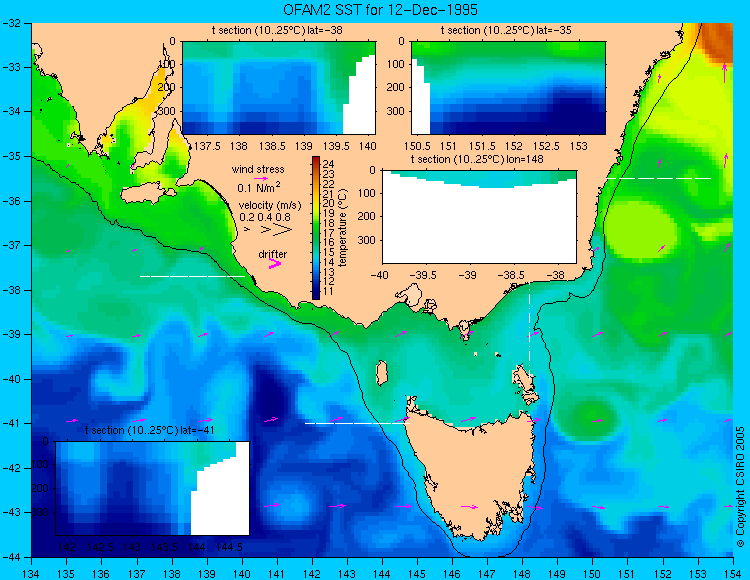Click the '134' longitude axis label
This screenshot has height=580, width=750.
pos(31,574)
